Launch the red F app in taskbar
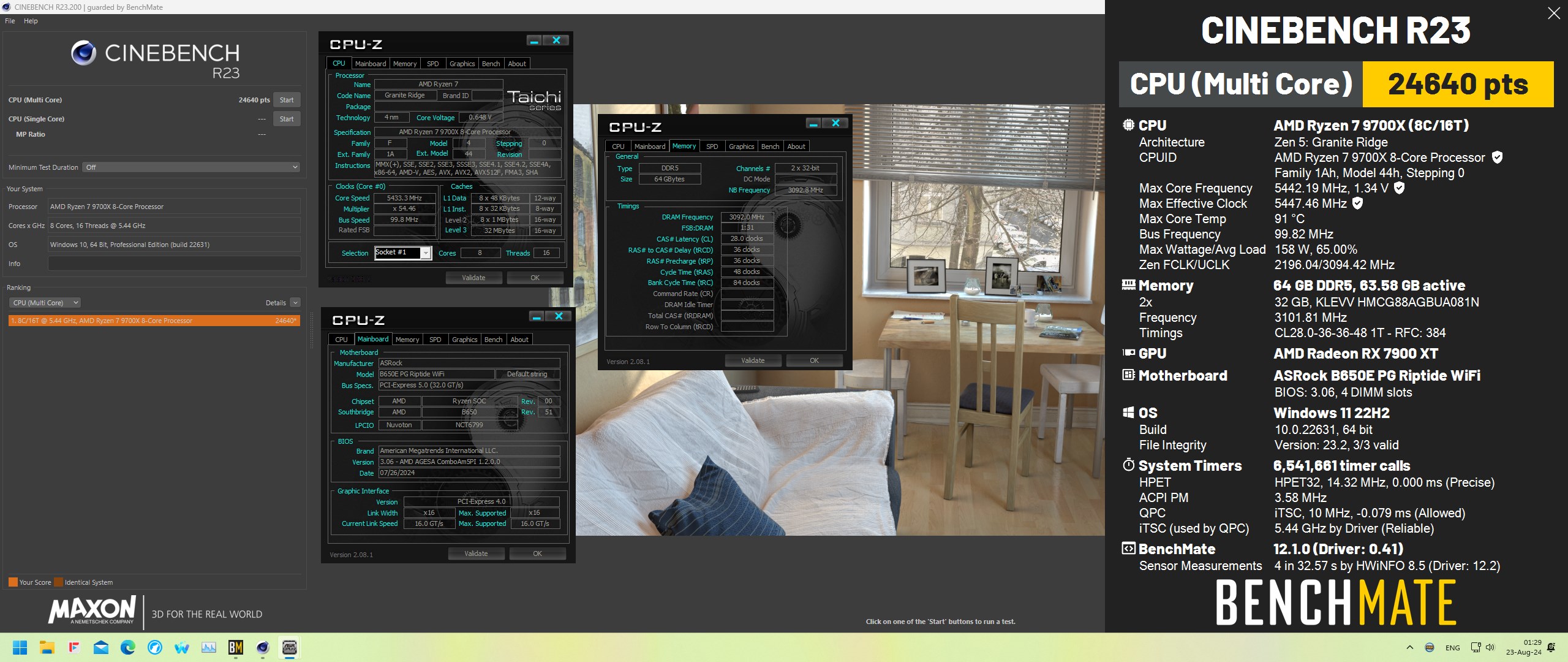The image size is (1568, 662). (x=74, y=647)
